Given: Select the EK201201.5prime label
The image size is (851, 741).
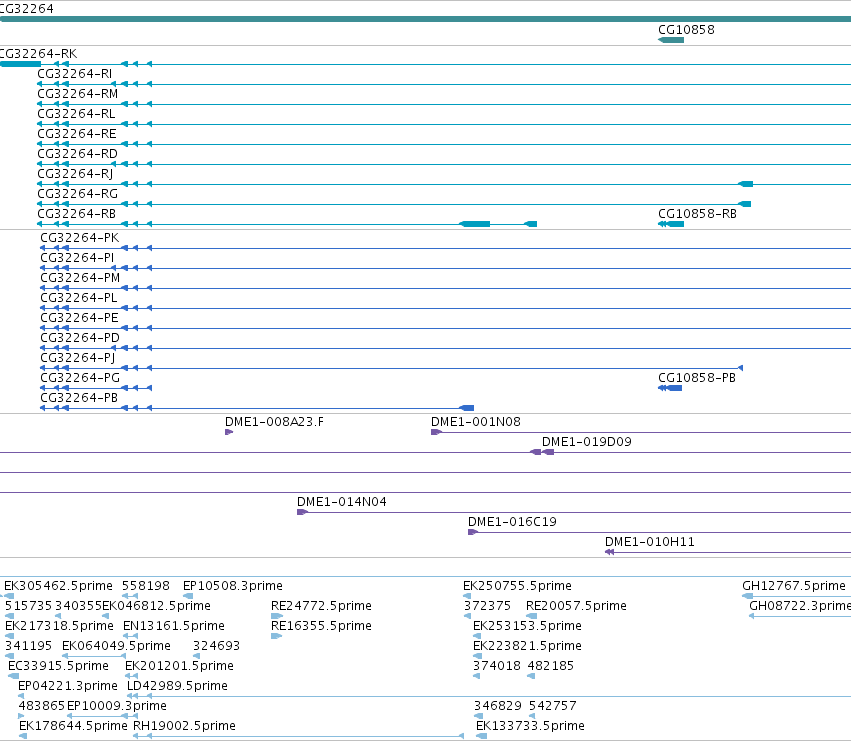Looking at the screenshot, I should point(179,666).
